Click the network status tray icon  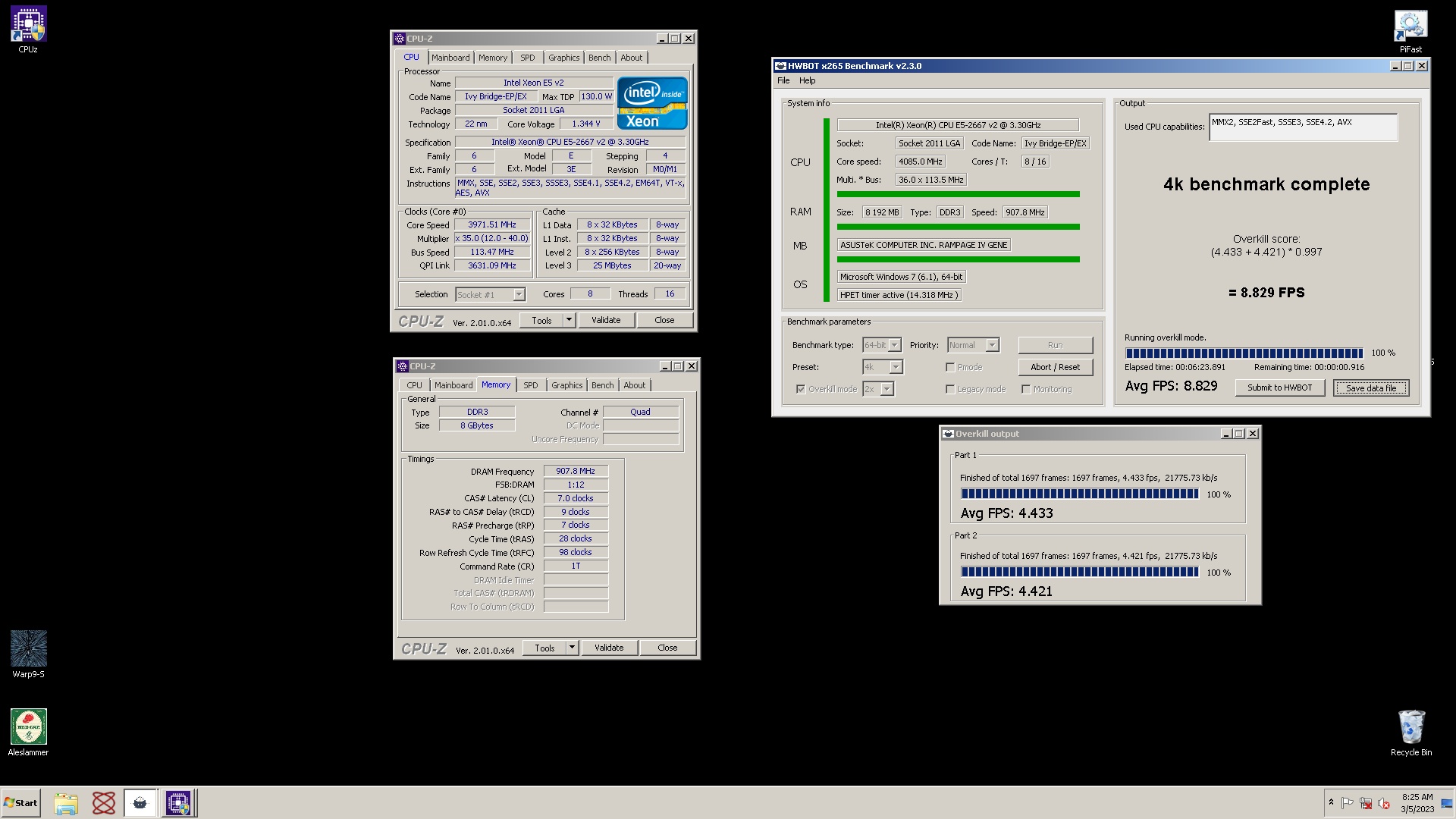(1366, 803)
